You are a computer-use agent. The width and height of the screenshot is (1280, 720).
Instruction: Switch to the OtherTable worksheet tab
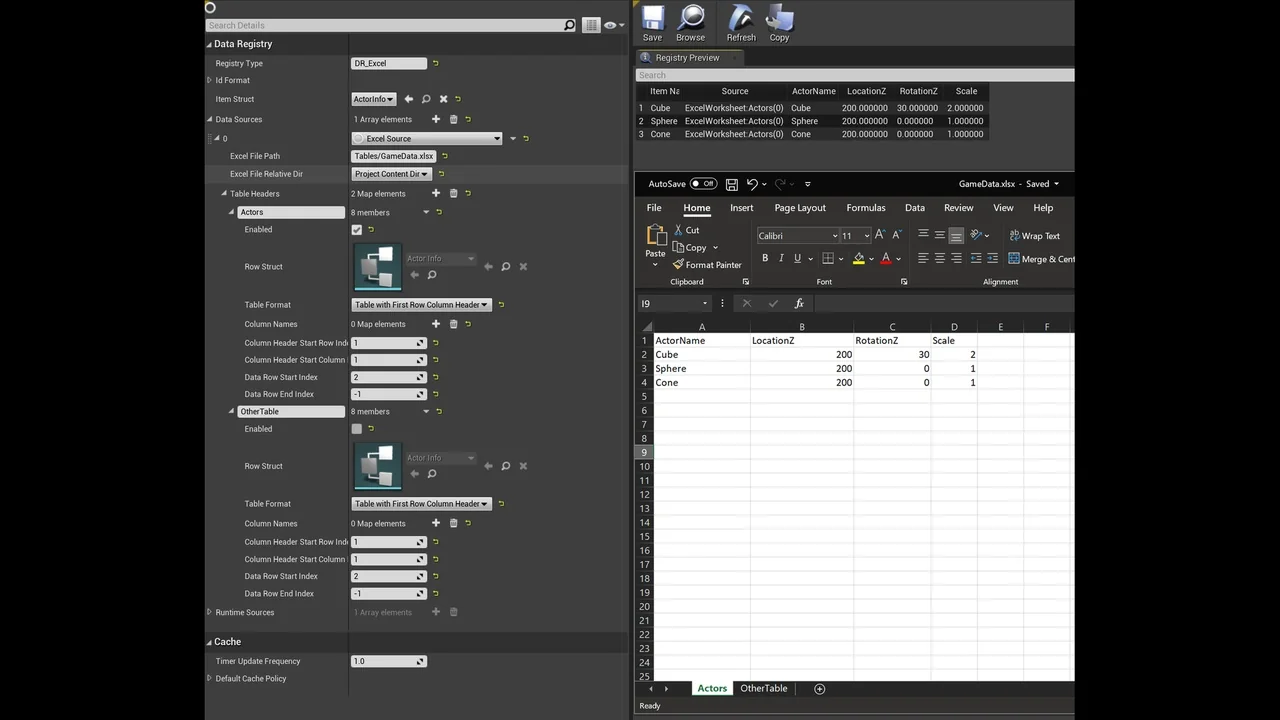(763, 688)
